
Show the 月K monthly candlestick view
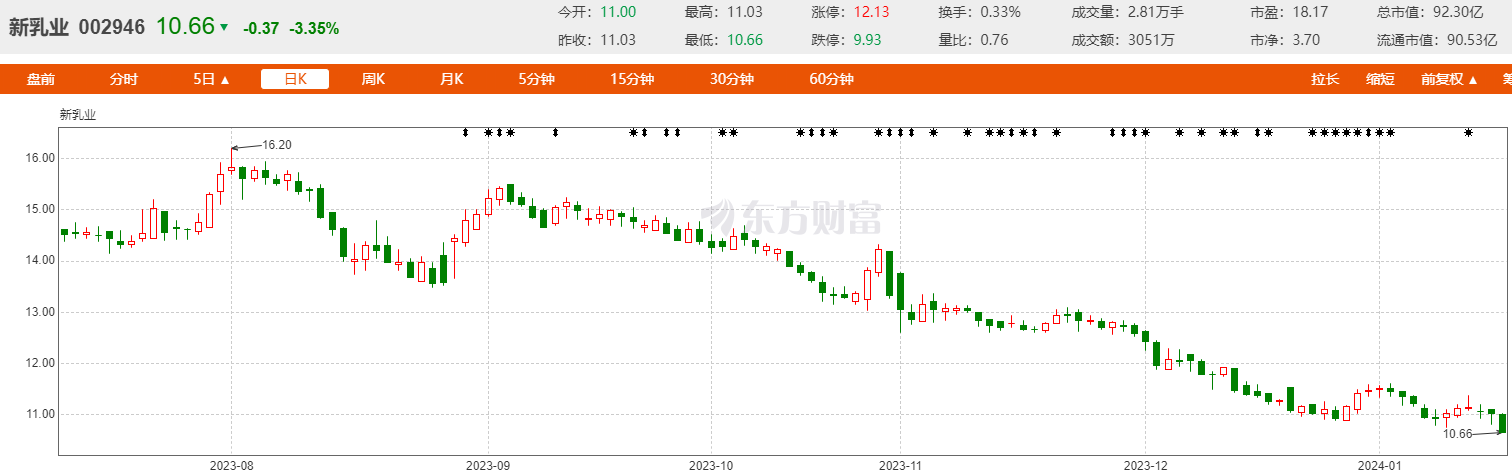coord(452,80)
